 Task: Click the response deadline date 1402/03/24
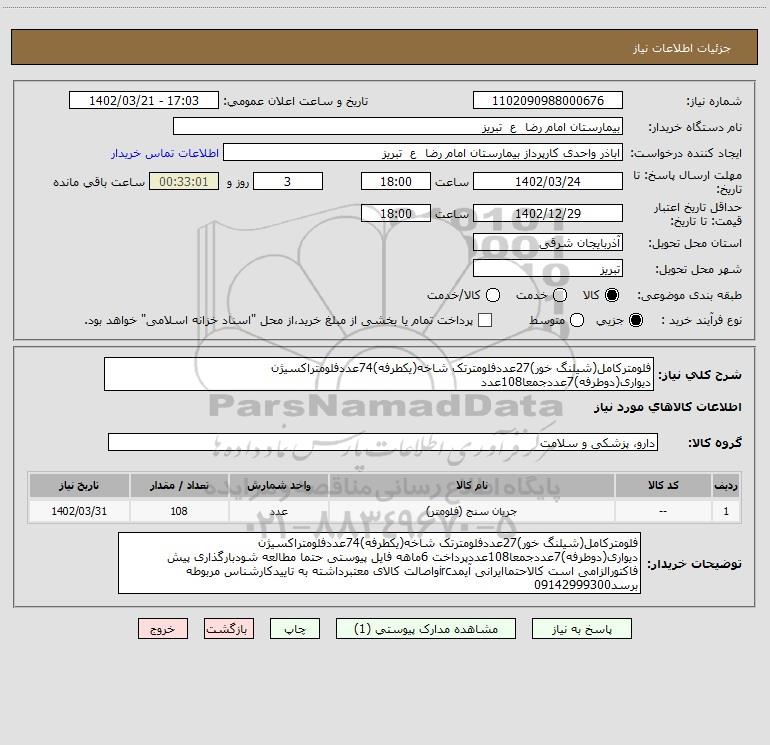tap(548, 181)
